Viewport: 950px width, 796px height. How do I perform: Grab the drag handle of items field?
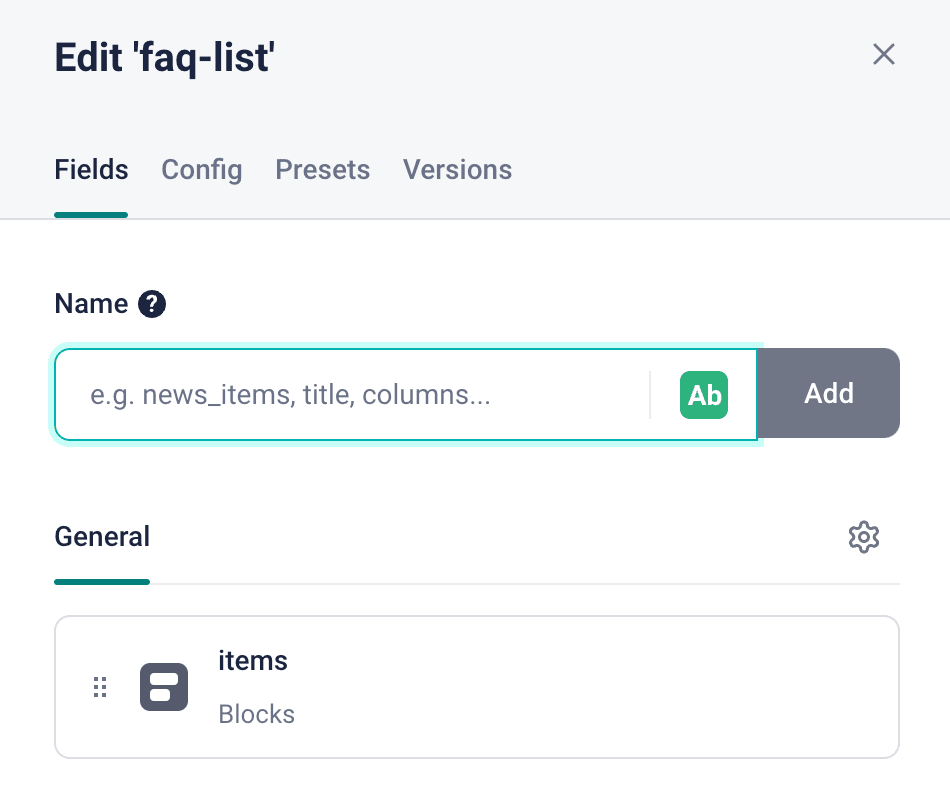pos(100,687)
